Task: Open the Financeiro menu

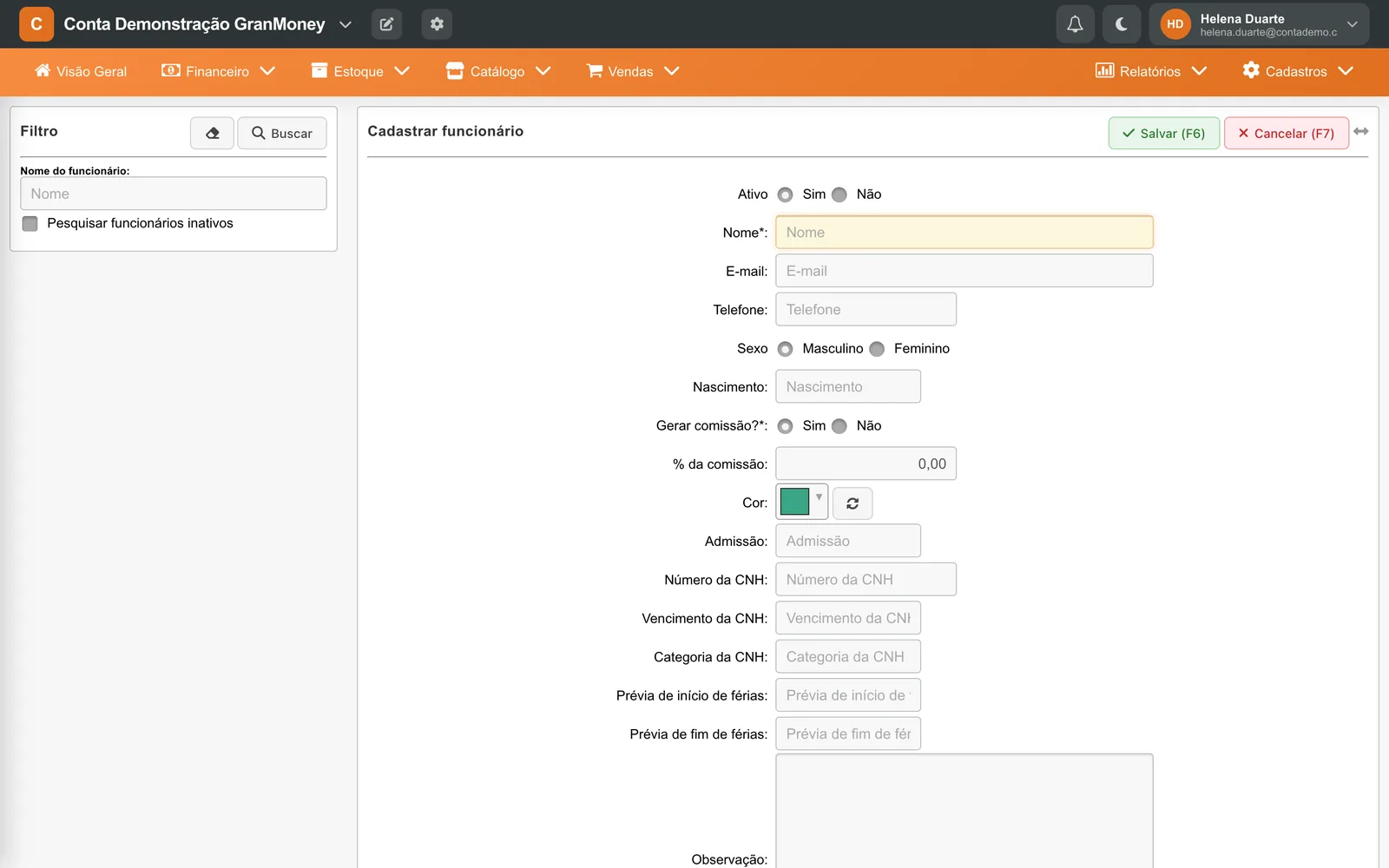Action: tap(219, 71)
